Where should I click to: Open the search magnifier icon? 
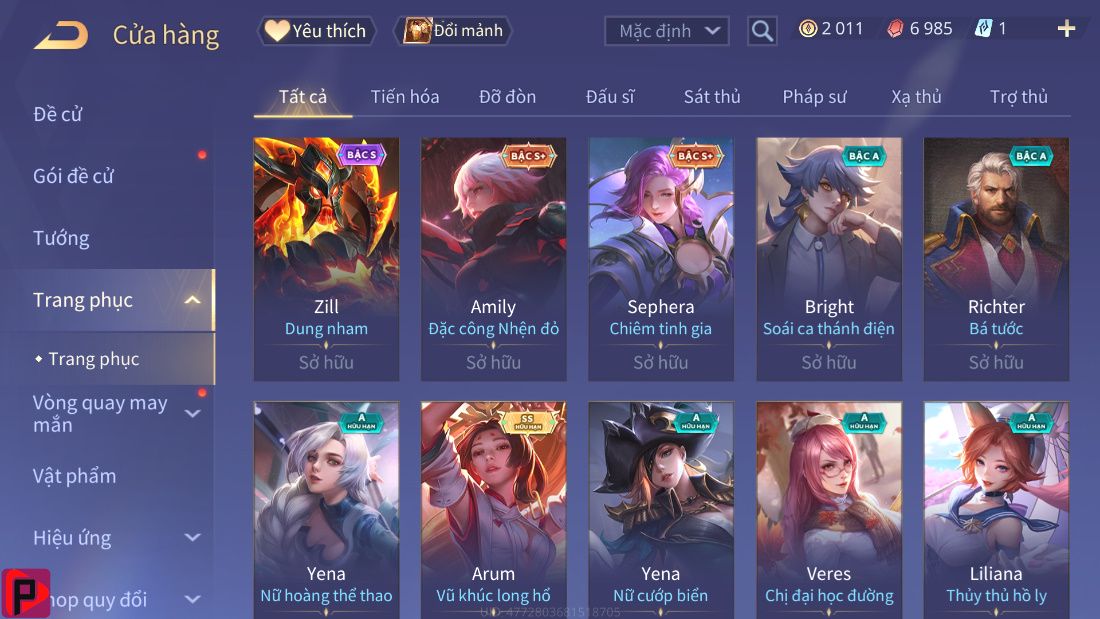[762, 31]
